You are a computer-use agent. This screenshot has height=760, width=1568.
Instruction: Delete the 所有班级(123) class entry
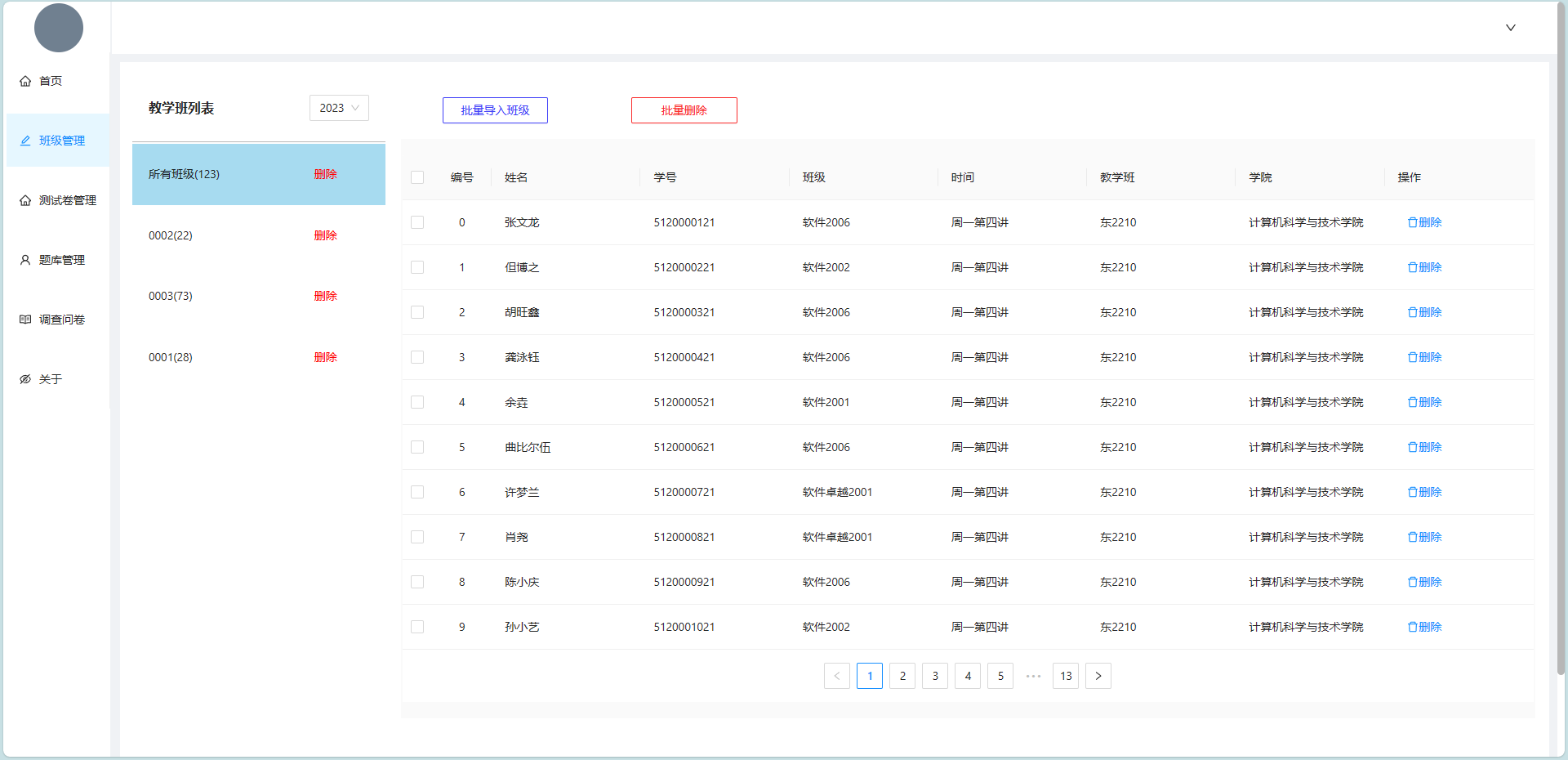pyautogui.click(x=325, y=174)
